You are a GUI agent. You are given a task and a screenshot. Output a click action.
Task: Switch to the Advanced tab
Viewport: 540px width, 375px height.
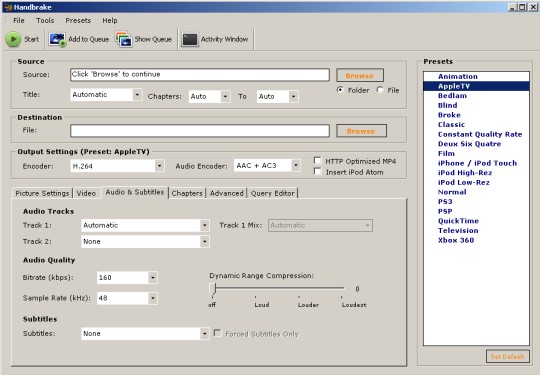227,193
